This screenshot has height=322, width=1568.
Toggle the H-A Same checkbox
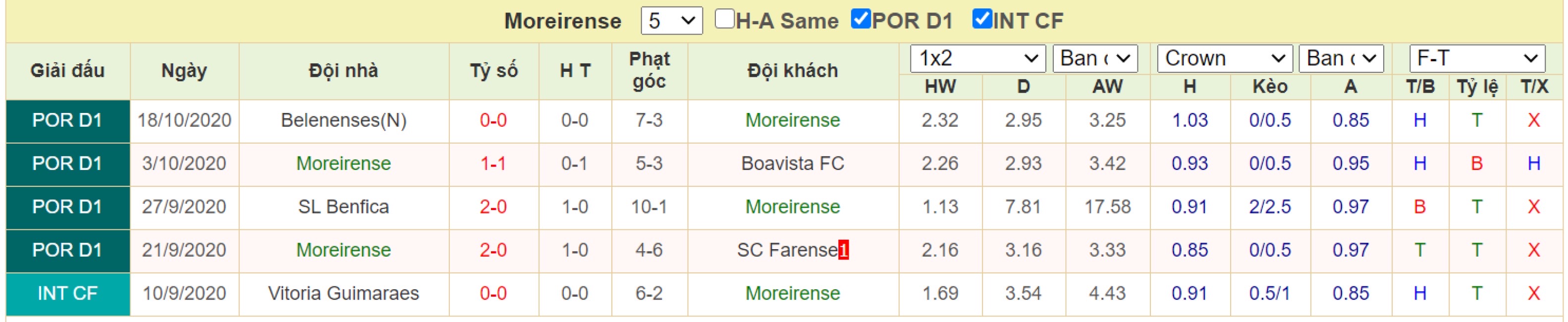pyautogui.click(x=724, y=19)
